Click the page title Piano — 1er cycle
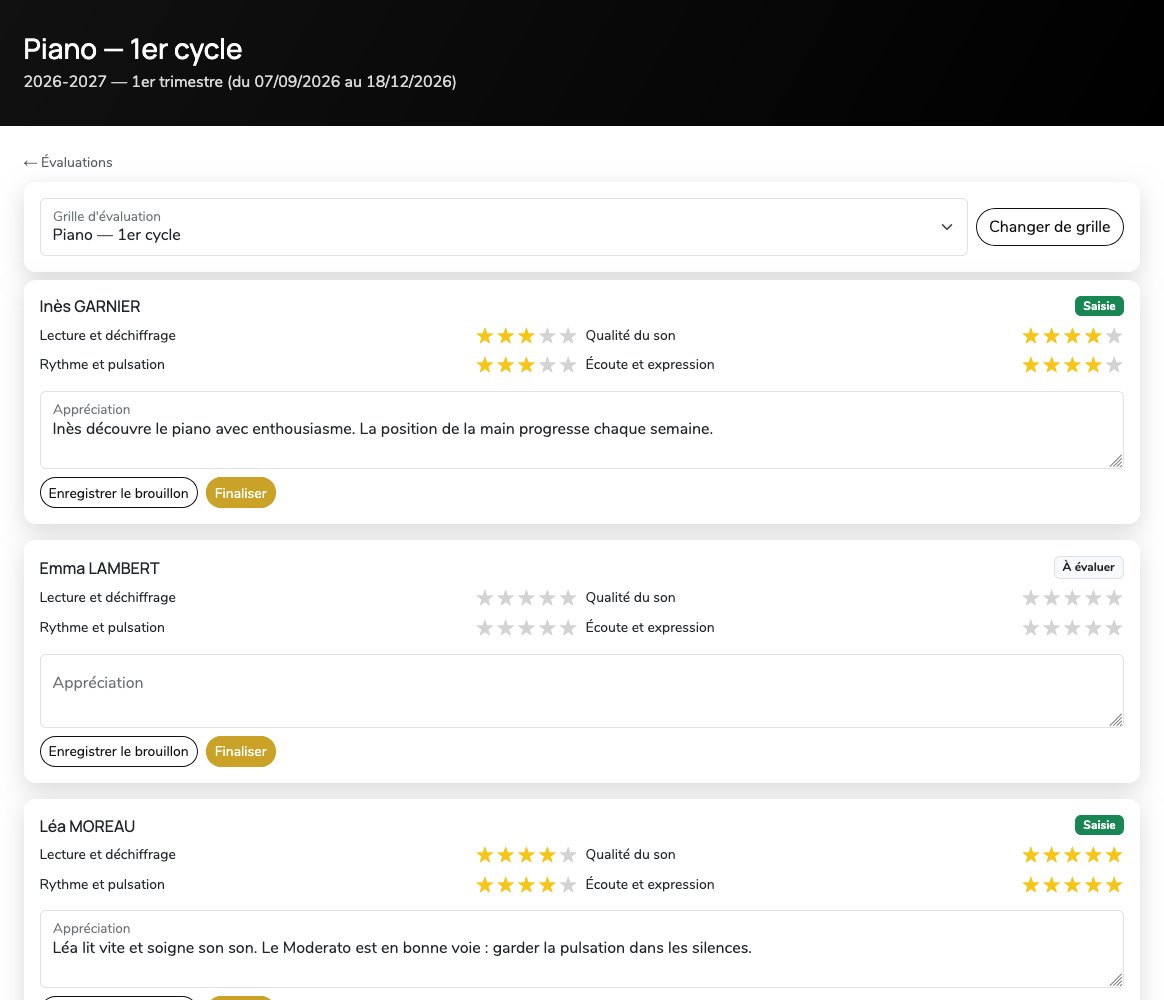 pyautogui.click(x=133, y=49)
